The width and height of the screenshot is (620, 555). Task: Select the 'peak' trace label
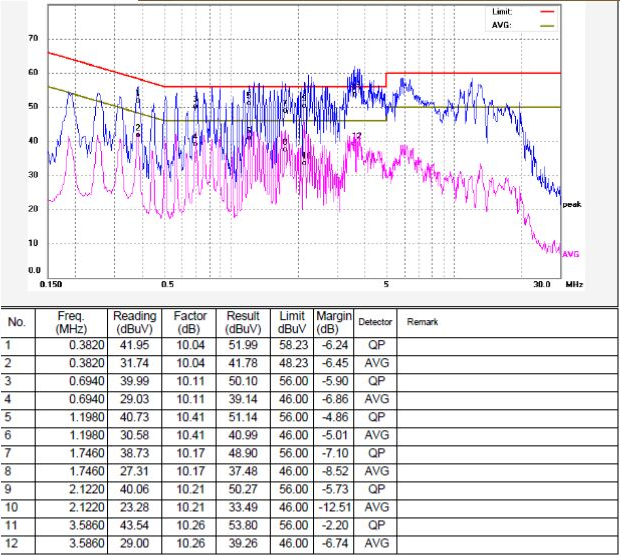point(572,204)
